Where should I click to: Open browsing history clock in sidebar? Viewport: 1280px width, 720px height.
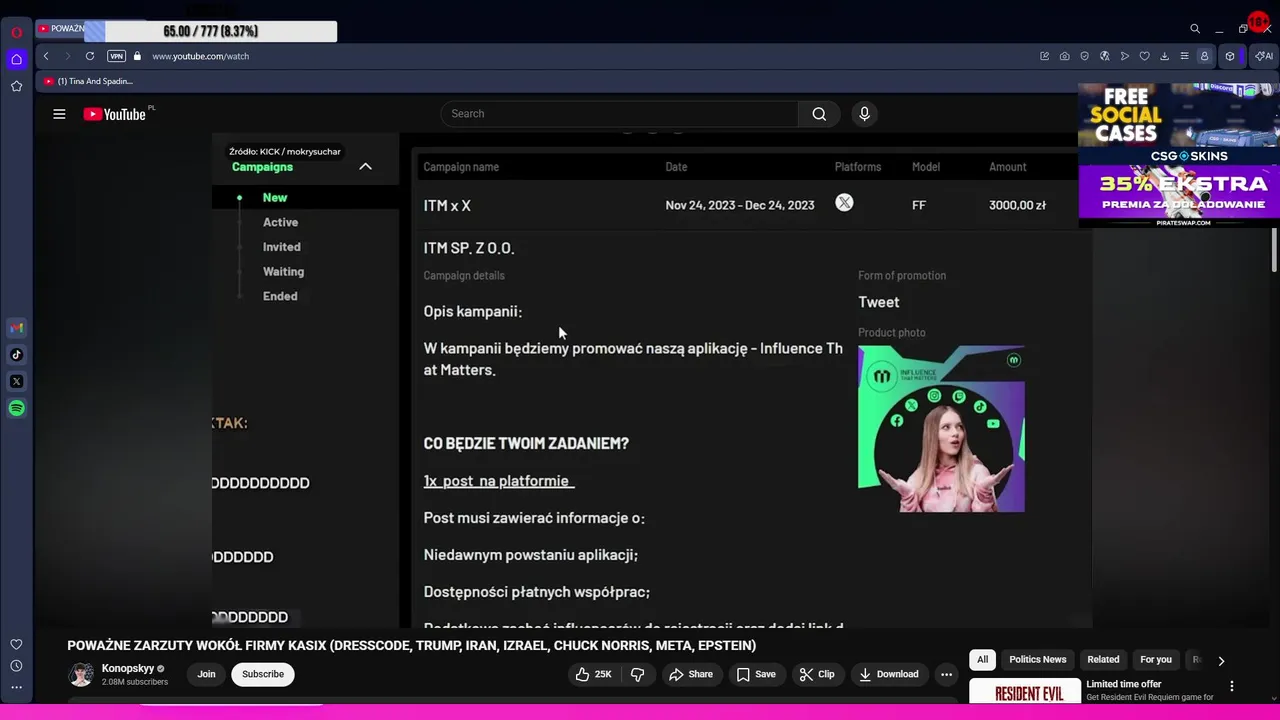point(16,666)
